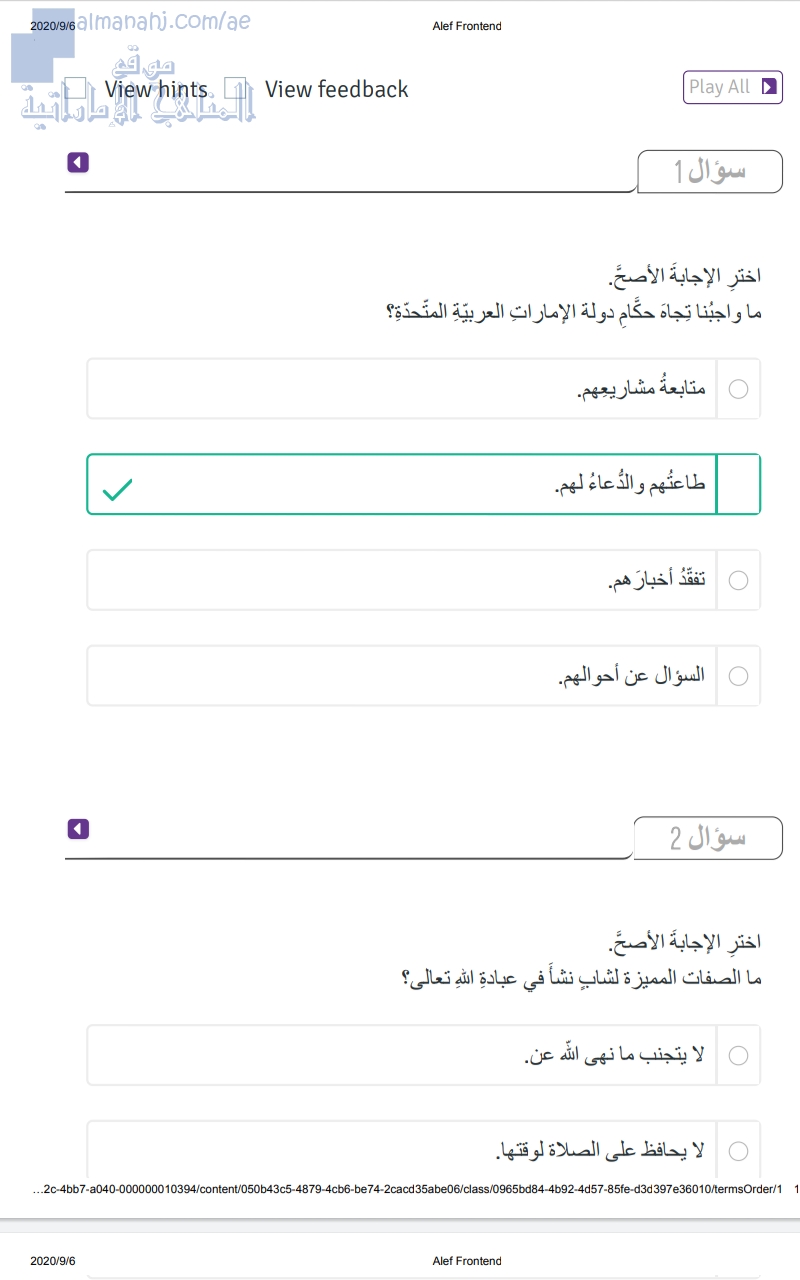The width and height of the screenshot is (800, 1280).
Task: Click the selector box of answer طاعتهم والدعاء لهم
Action: [738, 485]
